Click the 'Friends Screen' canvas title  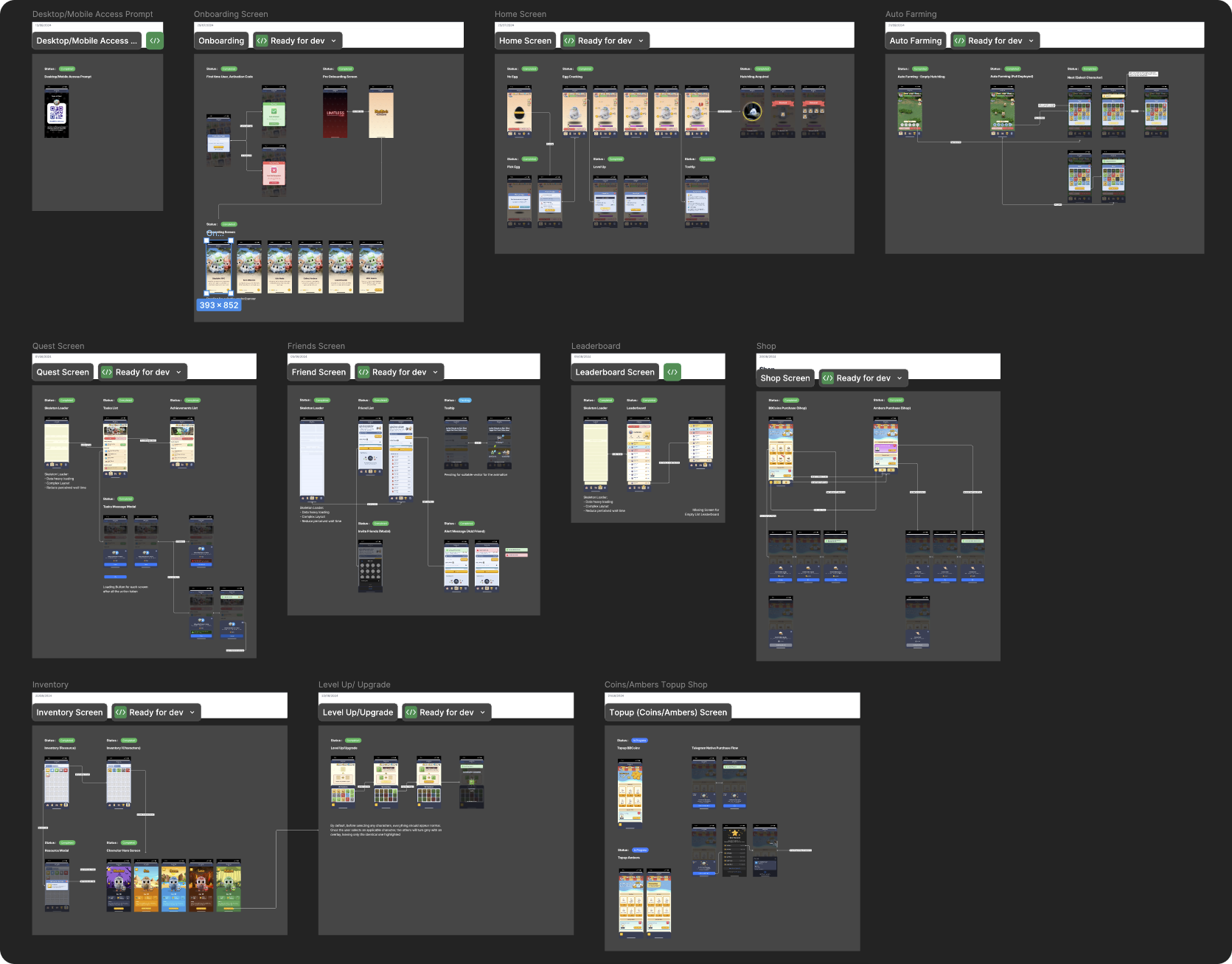tap(316, 346)
